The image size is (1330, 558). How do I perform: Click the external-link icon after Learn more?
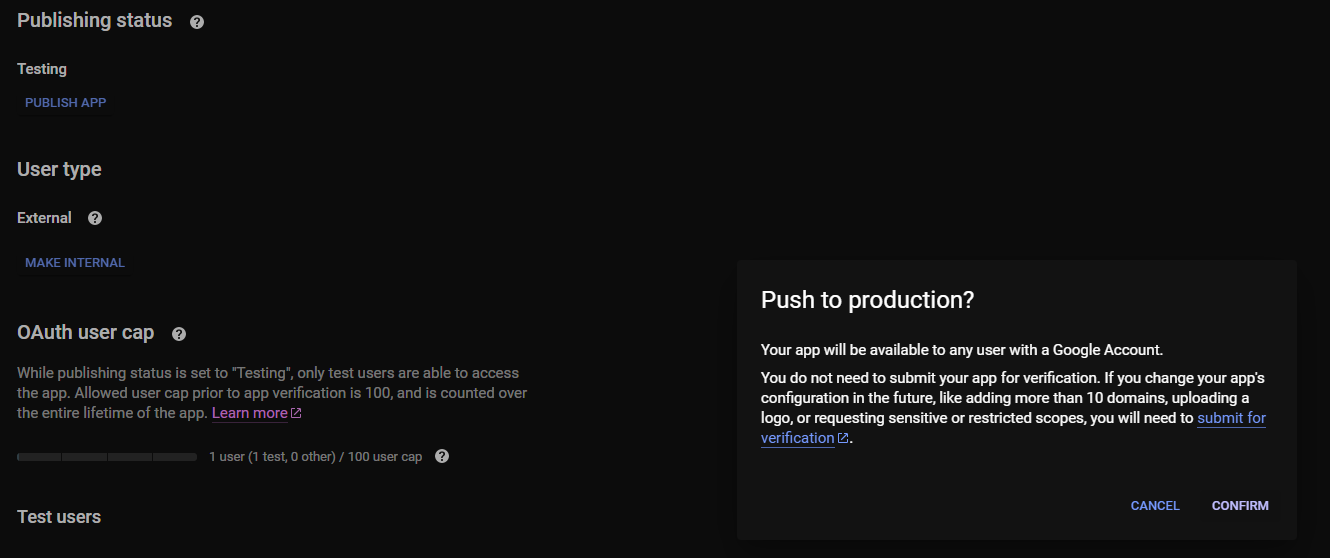pyautogui.click(x=296, y=414)
